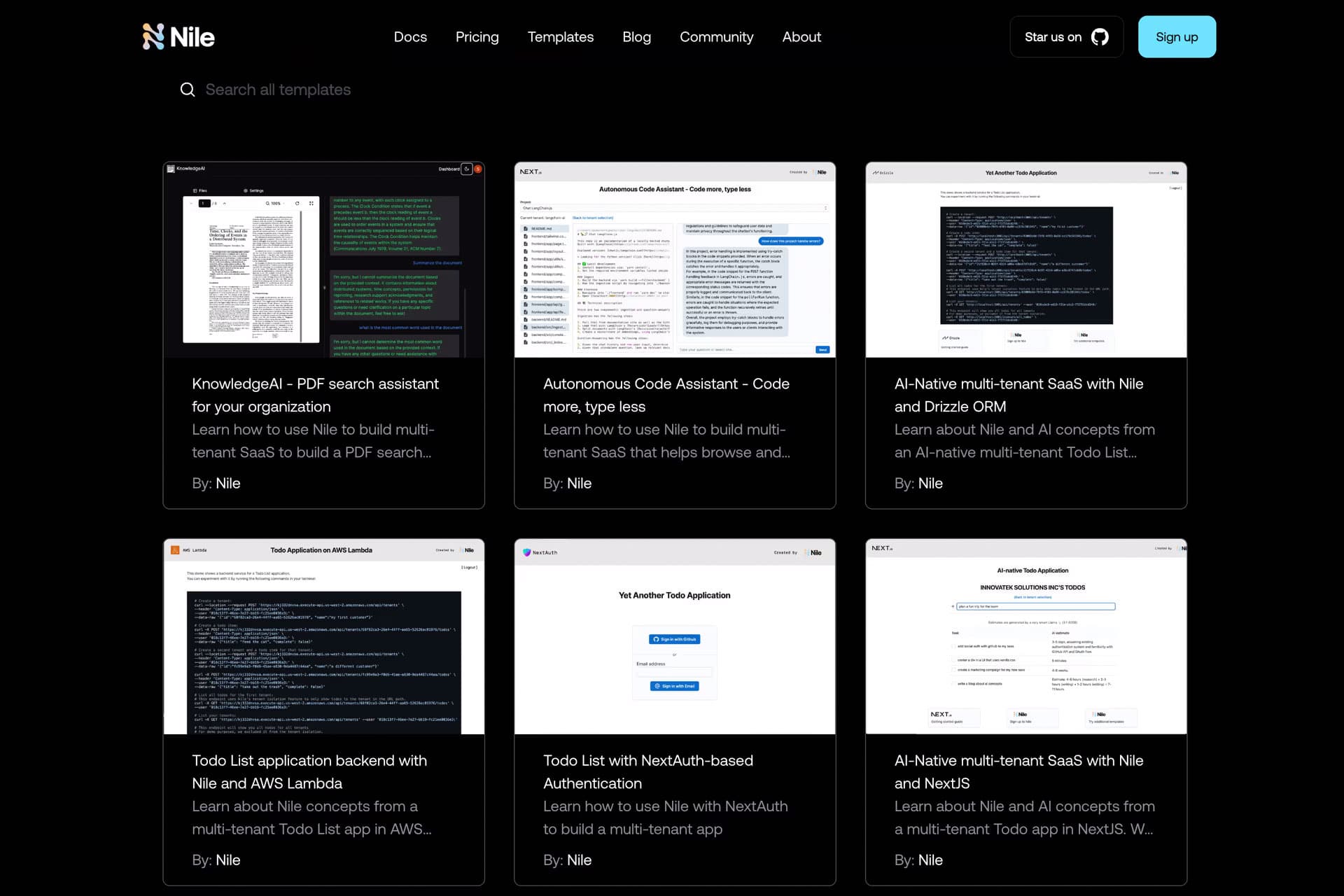Open the NextAuth Todo template thumbnail
Image resolution: width=1344 pixels, height=896 pixels.
point(674,636)
